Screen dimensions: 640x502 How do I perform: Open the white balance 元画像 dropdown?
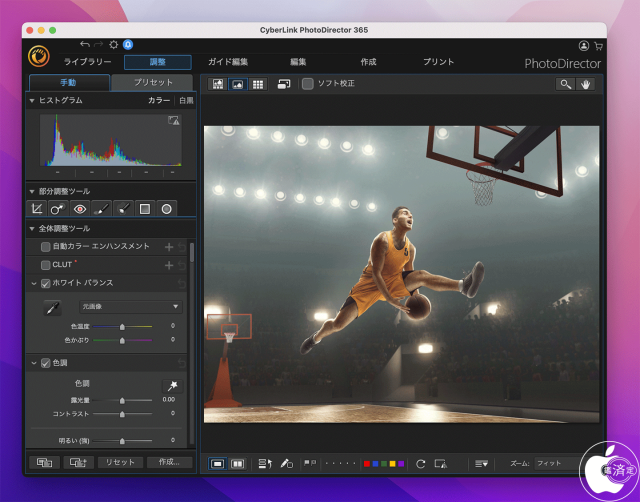coord(130,307)
